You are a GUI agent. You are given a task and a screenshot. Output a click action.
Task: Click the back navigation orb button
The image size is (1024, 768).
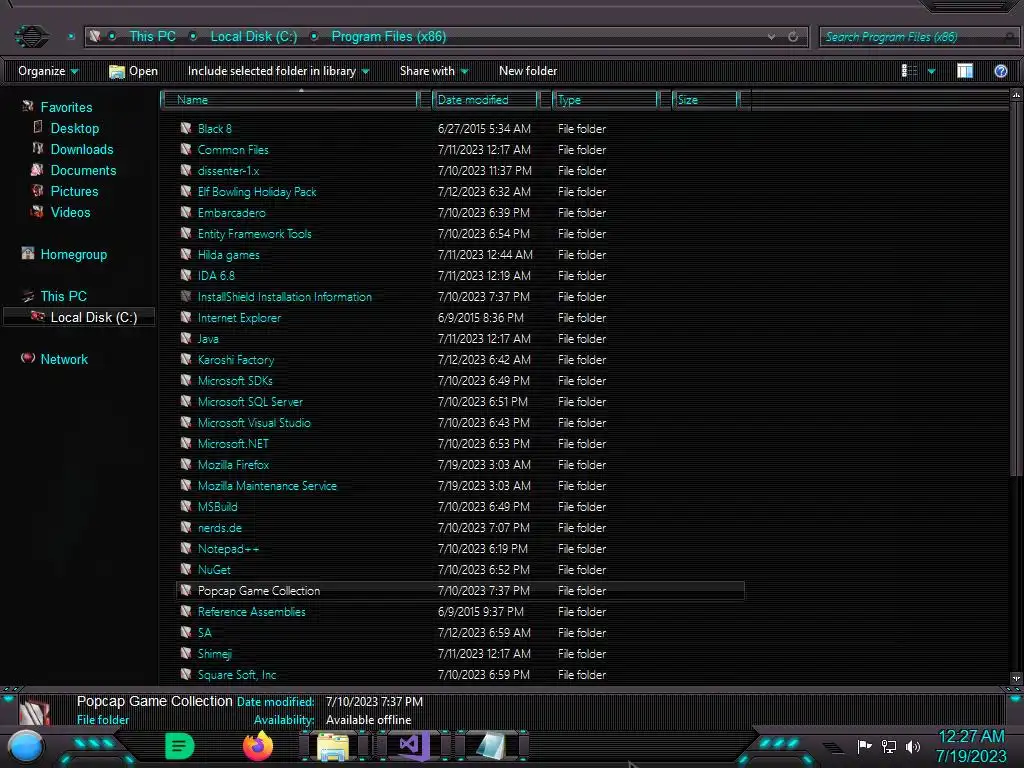[x=31, y=36]
